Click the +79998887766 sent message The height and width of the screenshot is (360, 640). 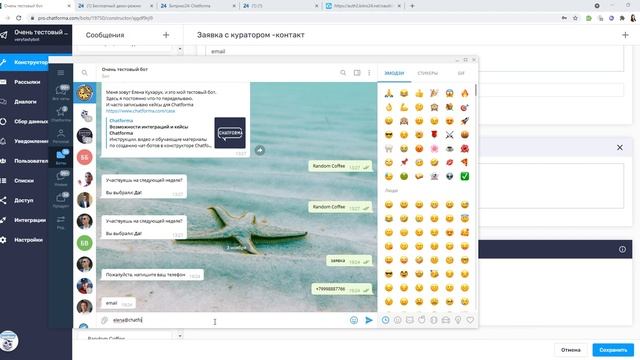pyautogui.click(x=342, y=289)
